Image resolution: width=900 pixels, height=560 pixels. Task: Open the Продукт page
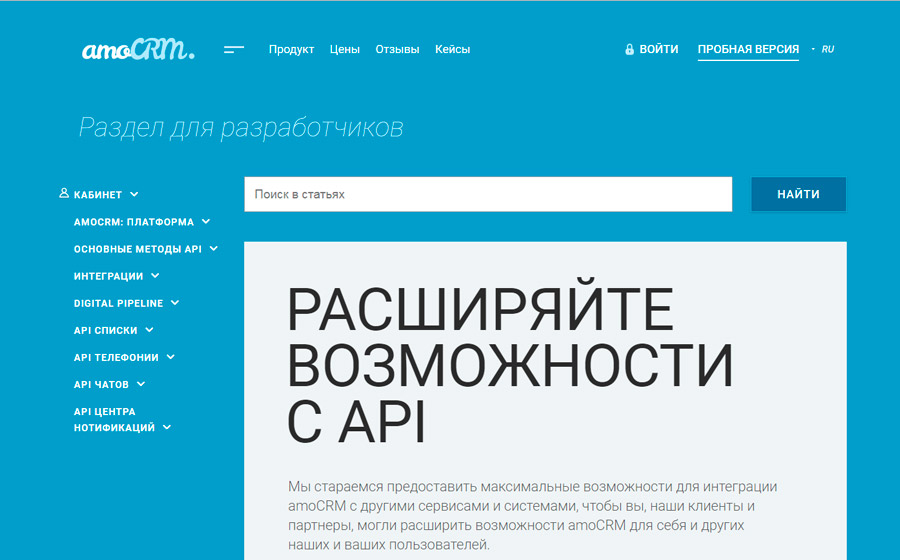[x=291, y=49]
